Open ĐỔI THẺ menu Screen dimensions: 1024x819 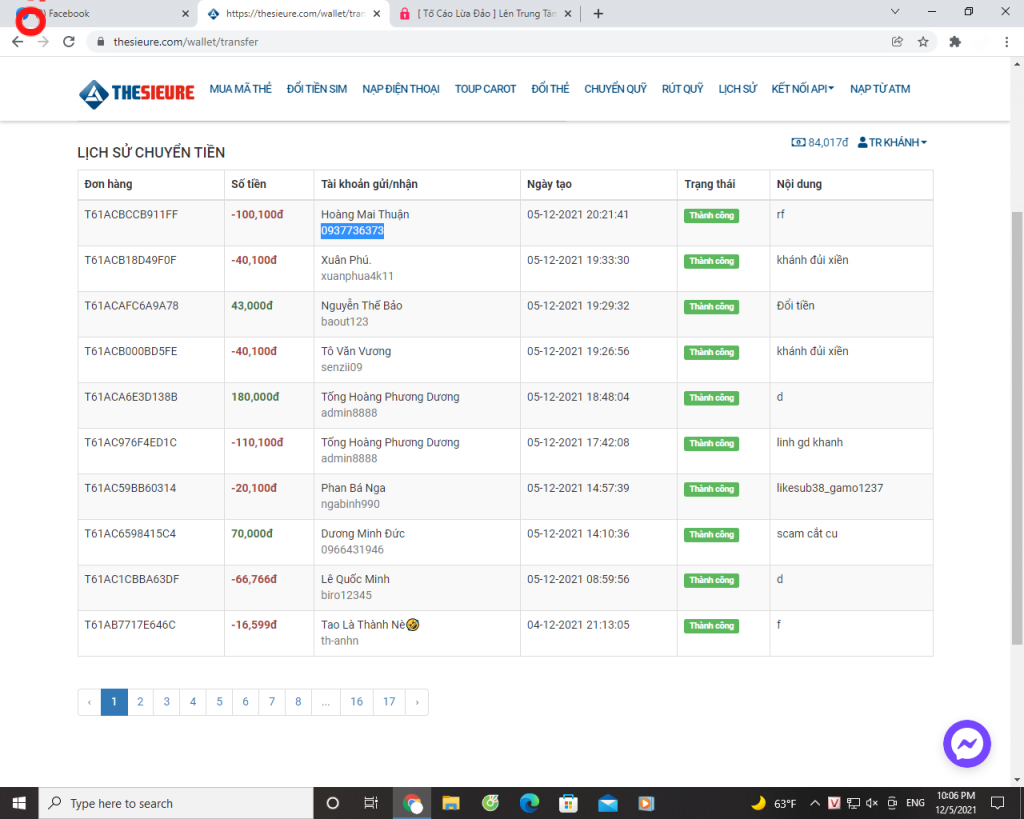[550, 89]
